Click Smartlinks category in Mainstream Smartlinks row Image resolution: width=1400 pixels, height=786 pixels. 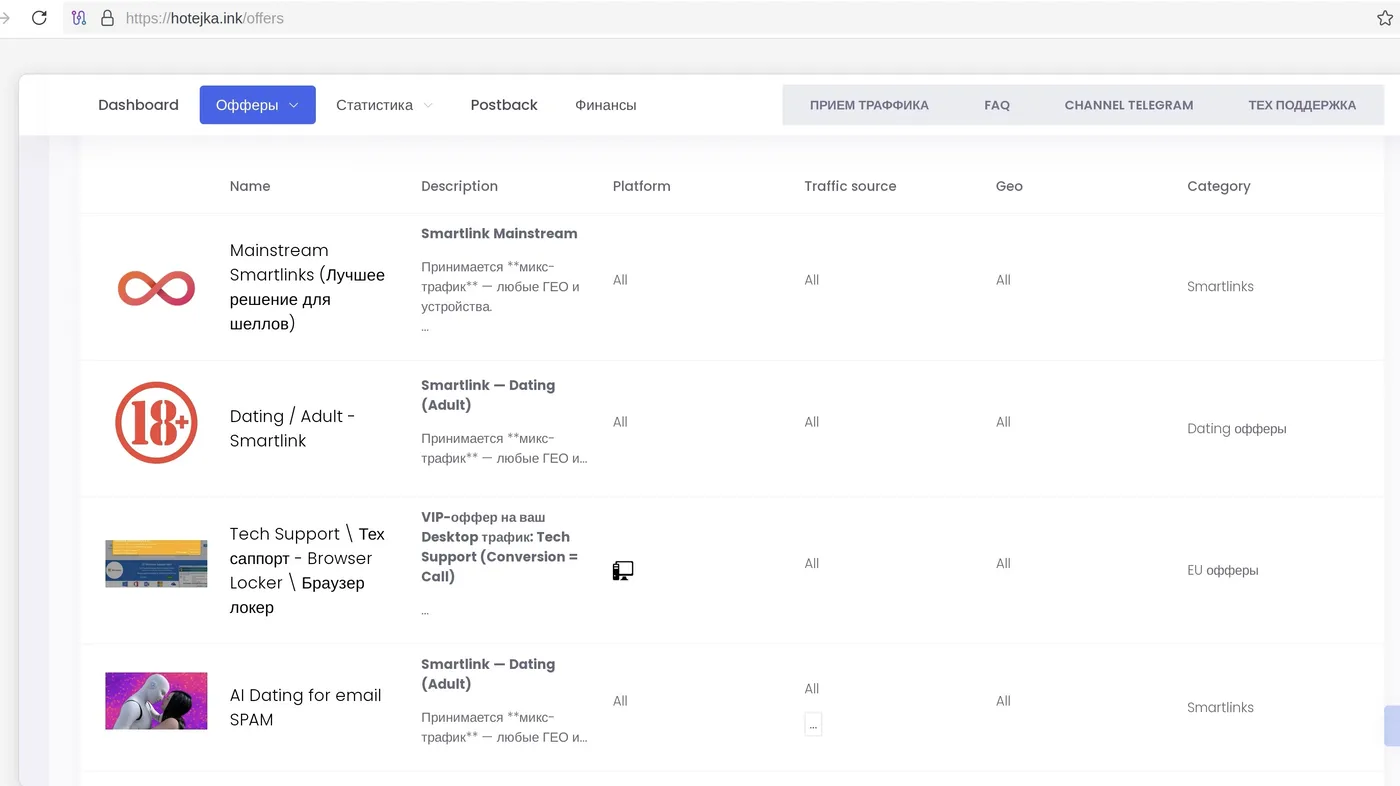1220,286
